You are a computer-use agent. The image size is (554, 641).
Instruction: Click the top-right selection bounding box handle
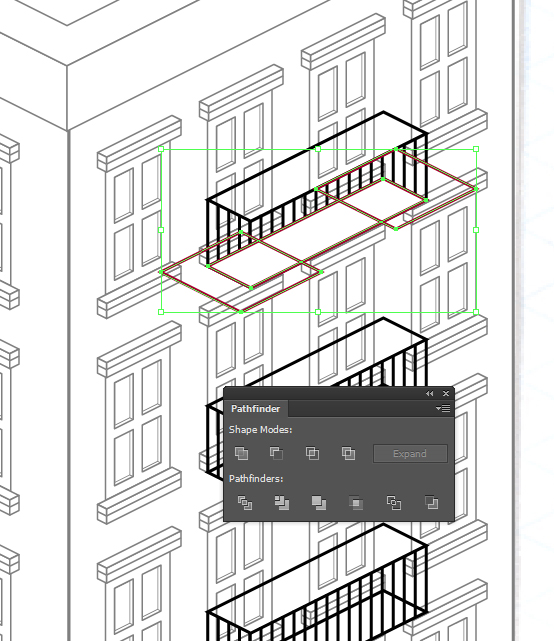pos(476,149)
